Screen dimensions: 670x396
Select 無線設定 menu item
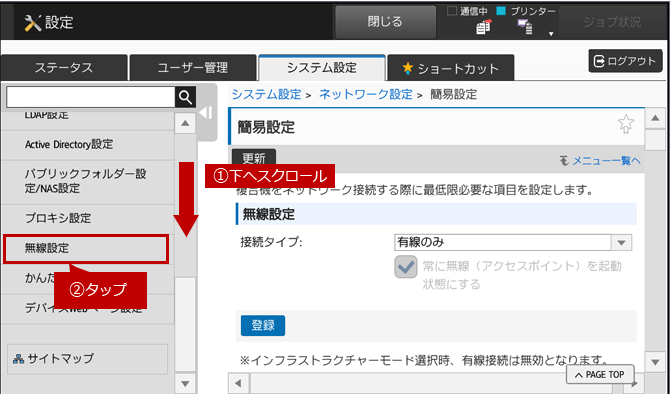[x=86, y=248]
